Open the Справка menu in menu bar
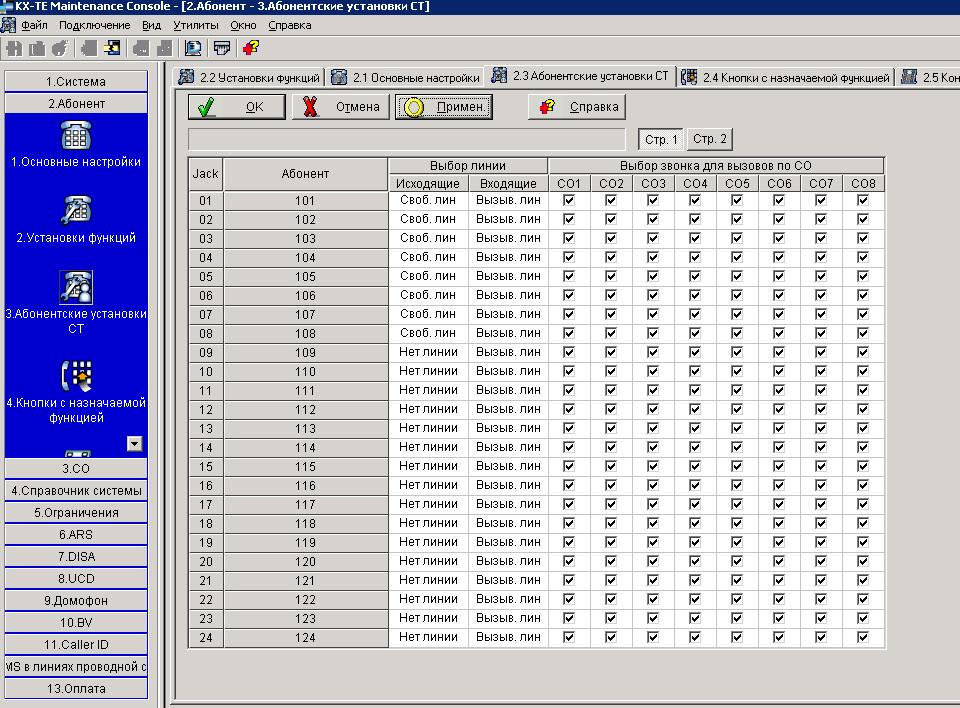Screen dimensions: 960x708 pos(290,25)
